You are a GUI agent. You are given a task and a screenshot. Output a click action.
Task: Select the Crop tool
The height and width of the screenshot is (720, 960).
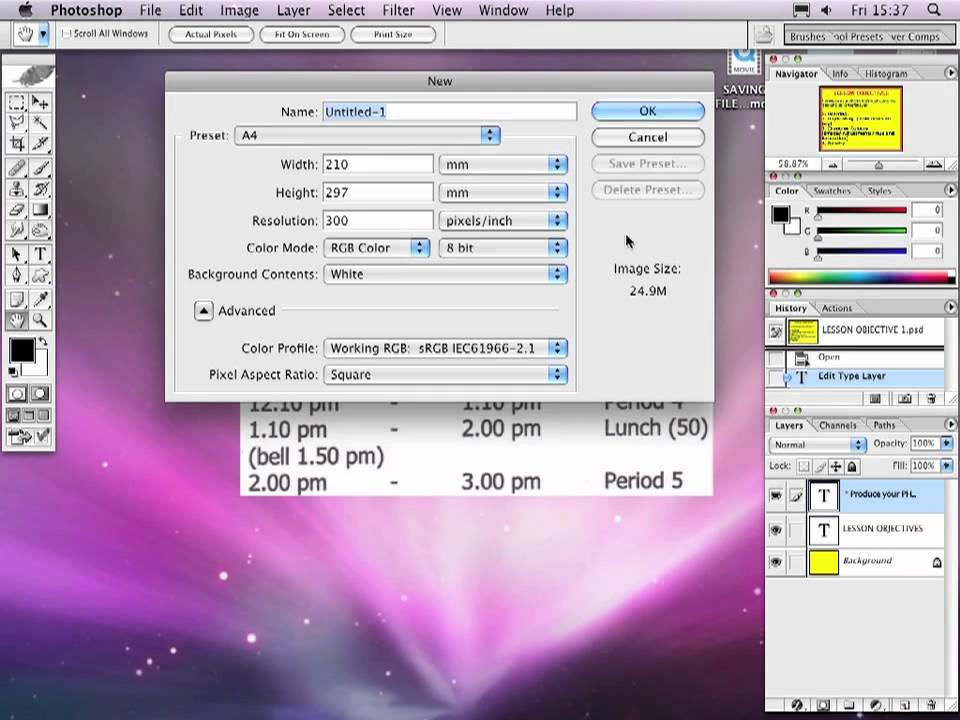point(17,144)
